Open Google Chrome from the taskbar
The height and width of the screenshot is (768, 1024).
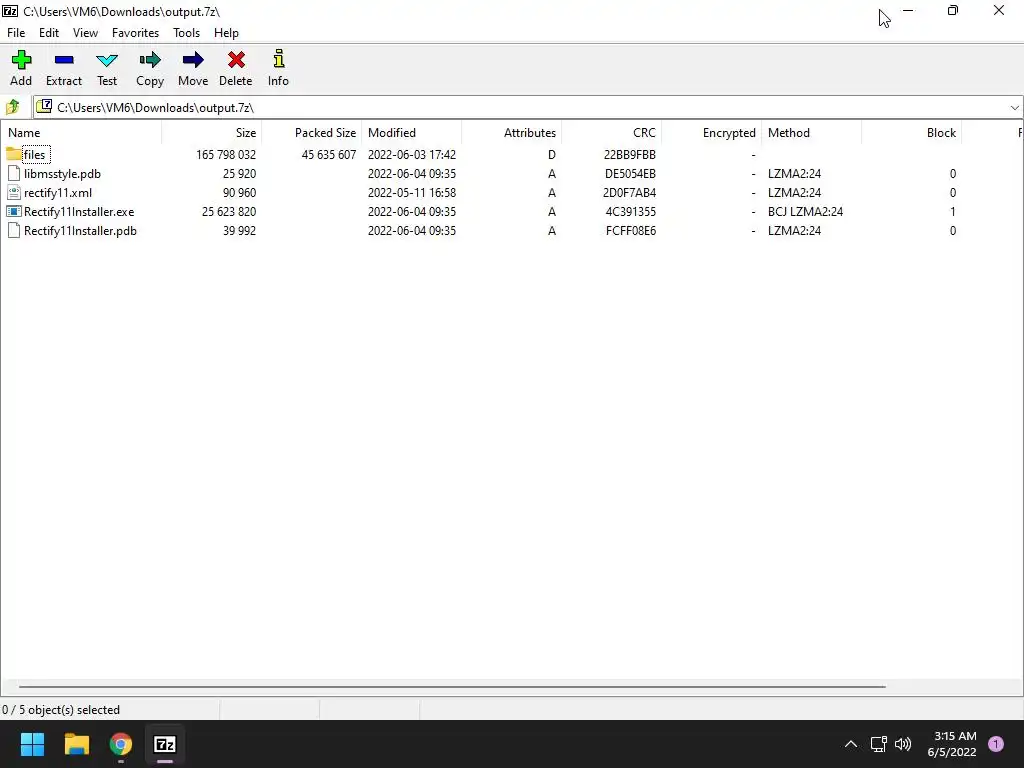(121, 744)
